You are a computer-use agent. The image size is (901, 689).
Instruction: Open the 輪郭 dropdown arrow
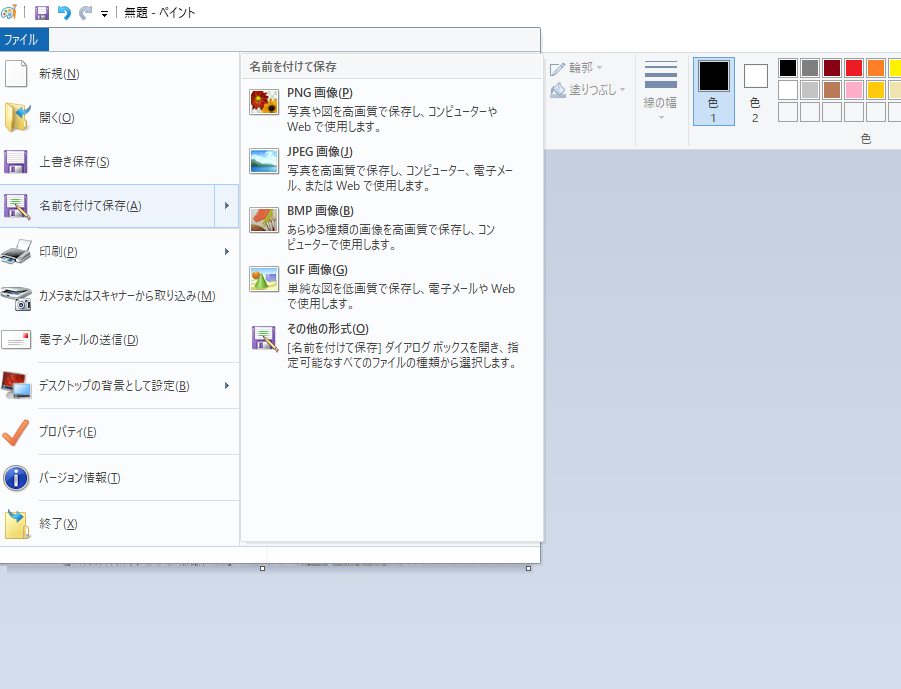[x=599, y=68]
